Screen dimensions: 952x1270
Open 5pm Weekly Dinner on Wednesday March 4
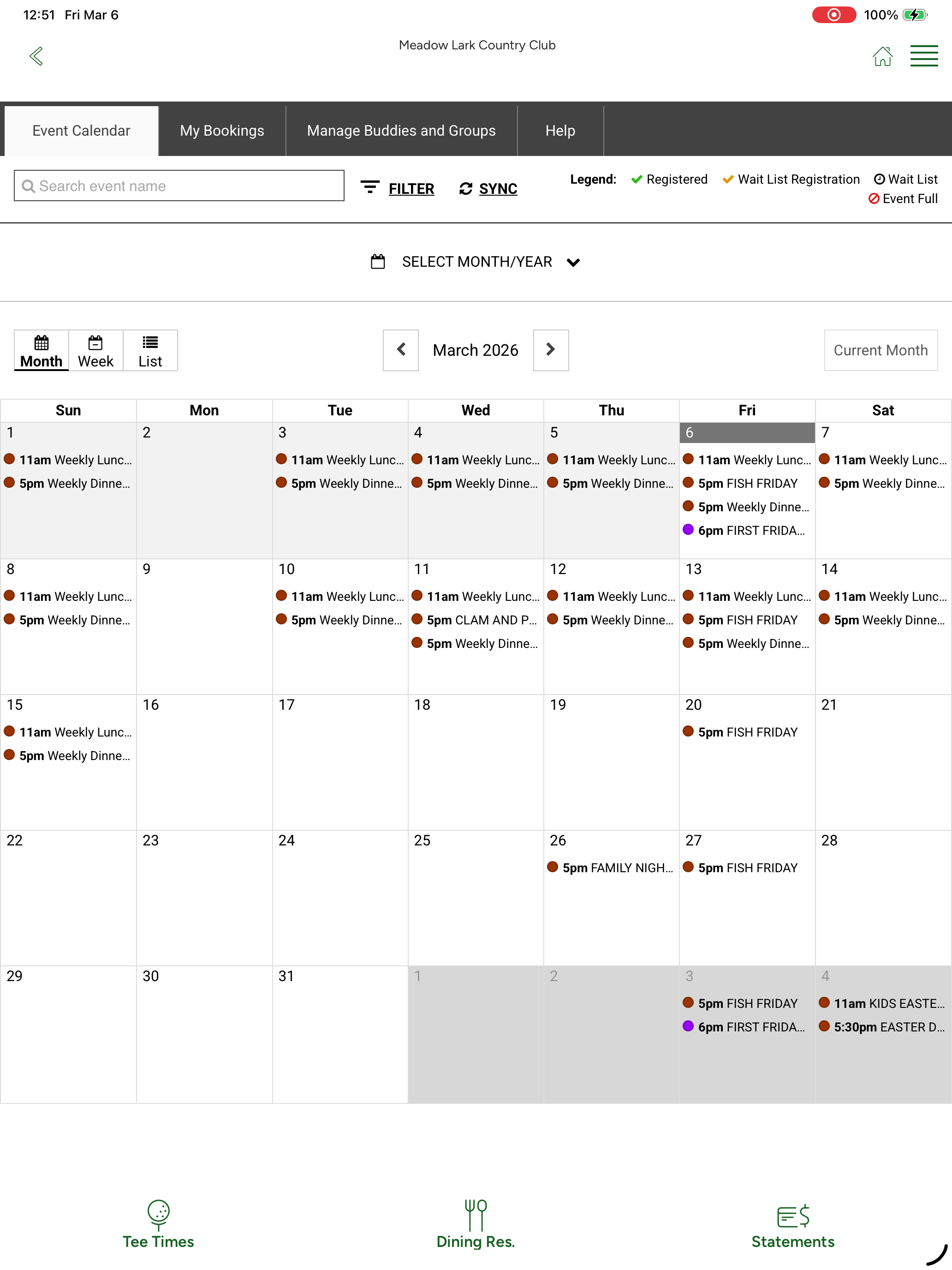pyautogui.click(x=475, y=484)
